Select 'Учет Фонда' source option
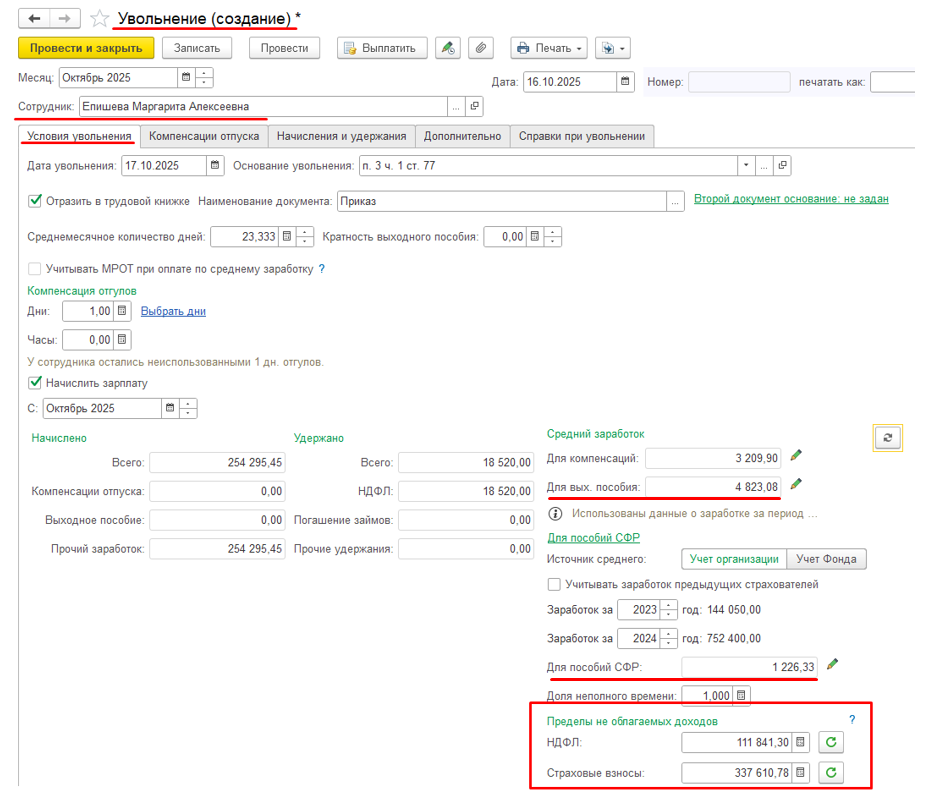This screenshot has width=937, height=805. click(x=825, y=559)
